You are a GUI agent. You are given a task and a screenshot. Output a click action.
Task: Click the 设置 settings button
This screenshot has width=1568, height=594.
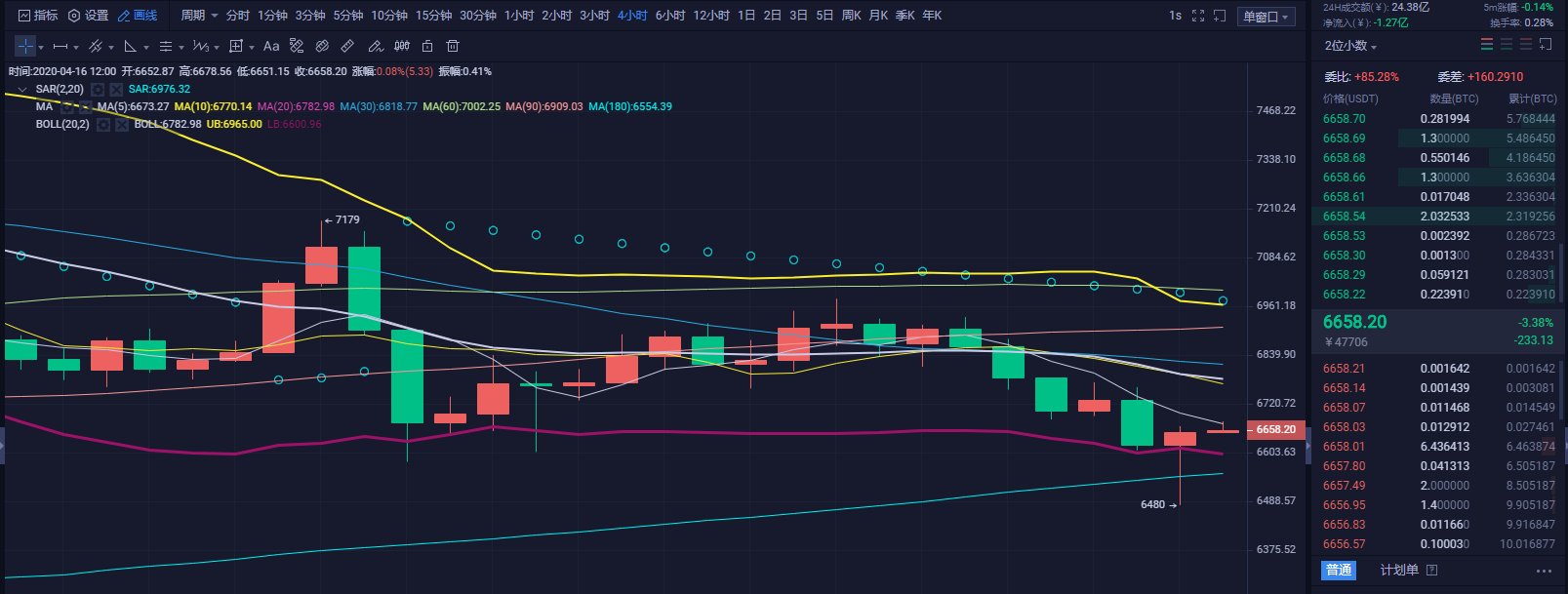click(x=88, y=16)
